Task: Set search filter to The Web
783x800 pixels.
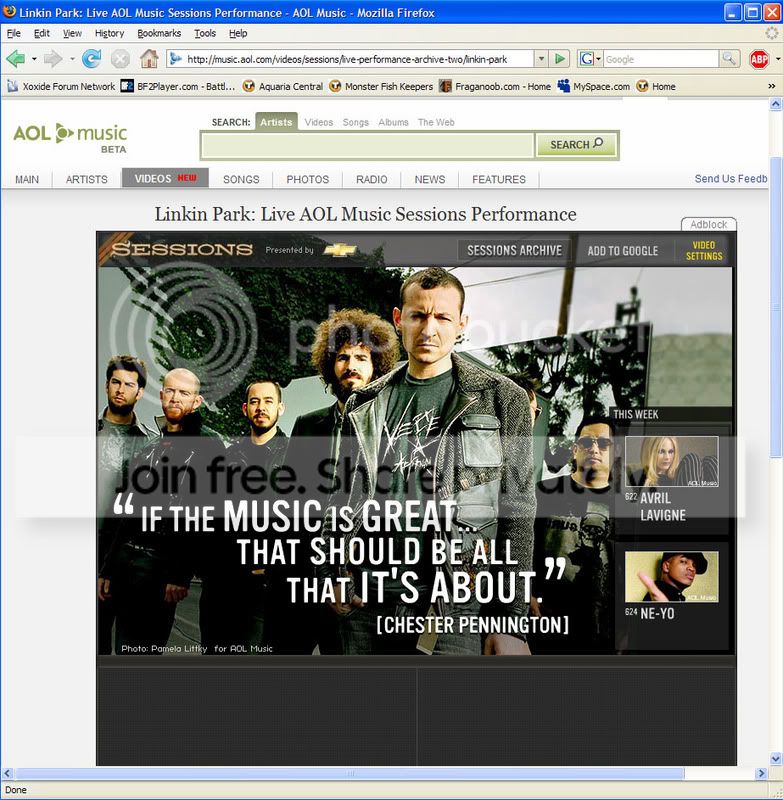Action: 436,122
